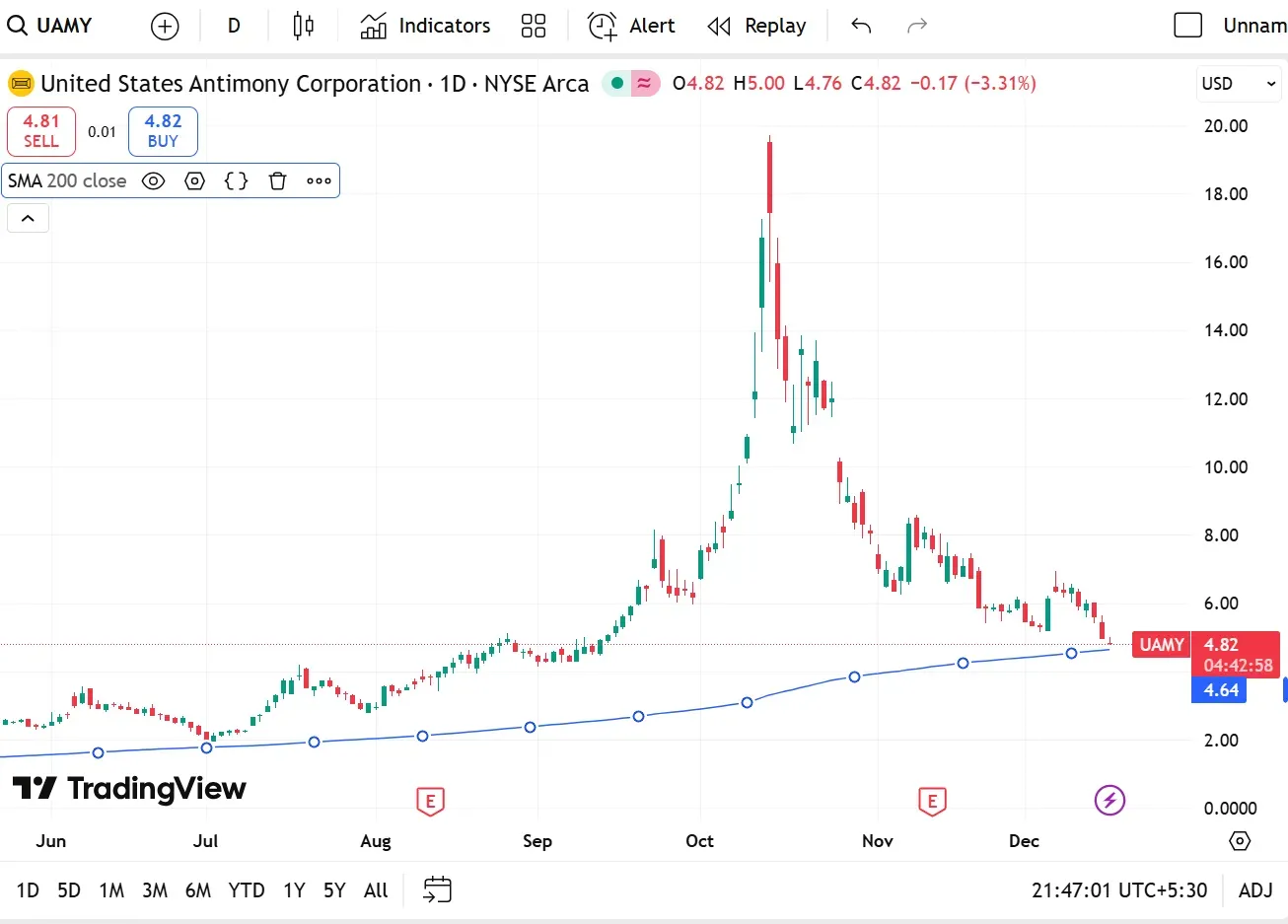Open the Indicators panel

(425, 26)
